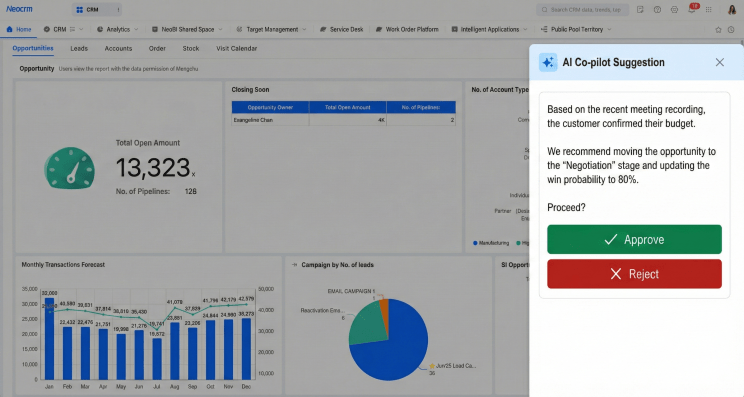Reject the AI Co-pilot suggestion
This screenshot has height=397, width=744.
634,274
